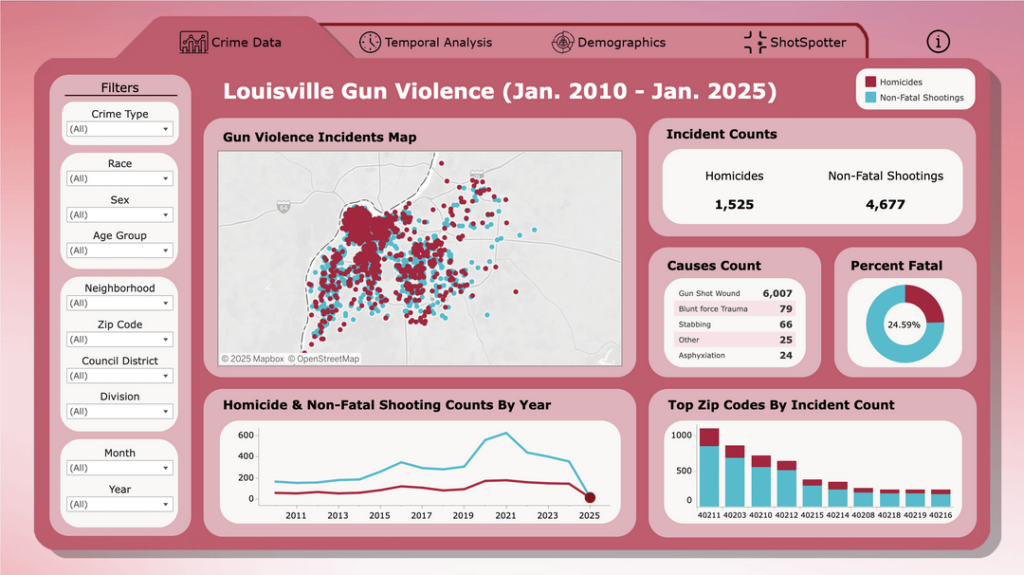Click the 24.59% donut center label
Screen dimensions: 1024x575
pyautogui.click(x=904, y=325)
